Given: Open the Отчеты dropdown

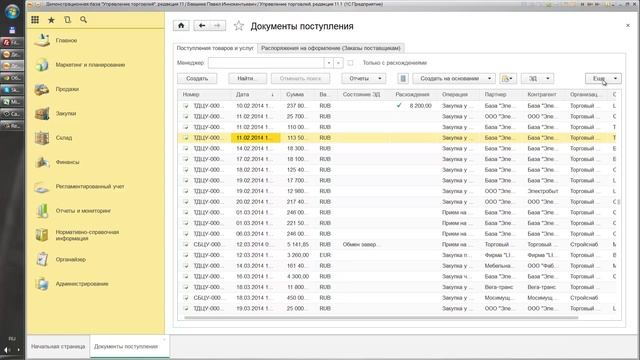Looking at the screenshot, I should pos(363,78).
